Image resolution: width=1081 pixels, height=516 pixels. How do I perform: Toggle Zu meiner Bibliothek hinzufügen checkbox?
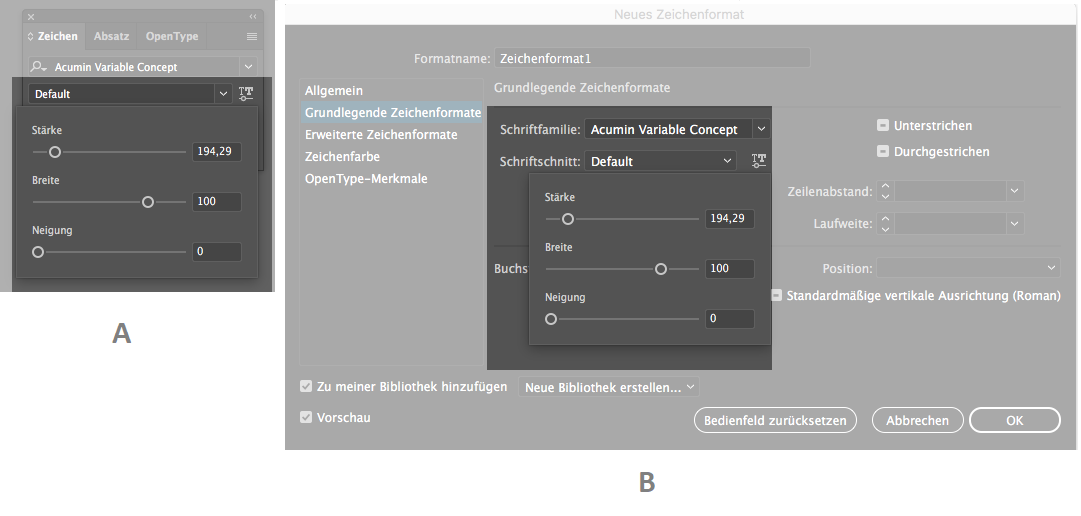(x=306, y=386)
